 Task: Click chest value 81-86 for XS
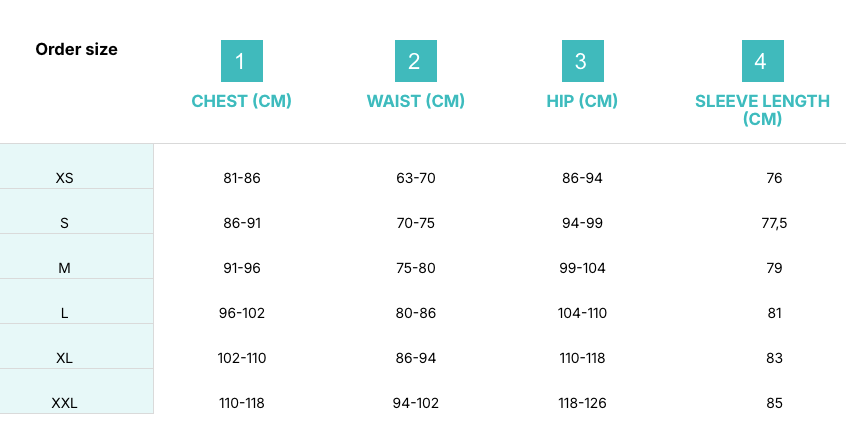pyautogui.click(x=242, y=178)
